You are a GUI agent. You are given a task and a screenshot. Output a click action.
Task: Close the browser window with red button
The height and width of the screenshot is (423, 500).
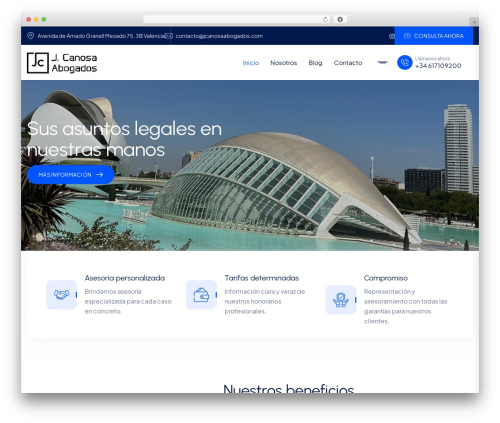(29, 19)
